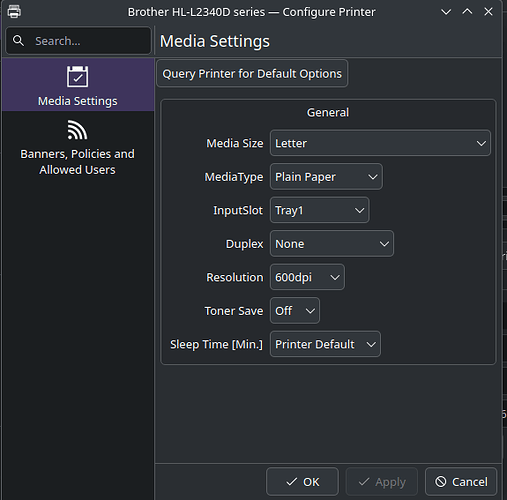Click the Apply button

[x=382, y=482]
